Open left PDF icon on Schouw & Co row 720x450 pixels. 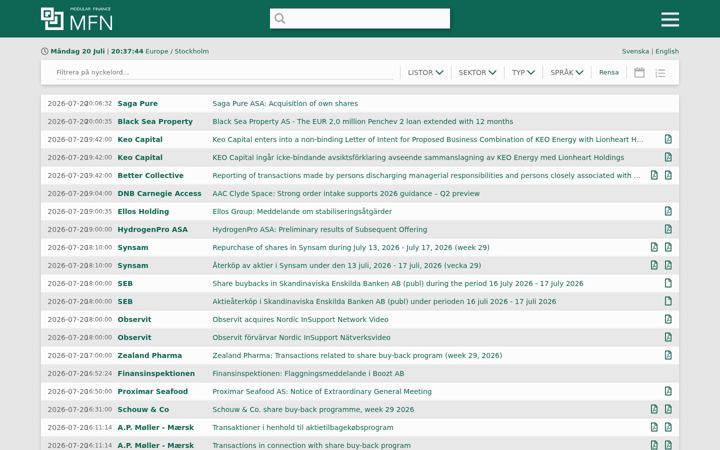(x=654, y=409)
